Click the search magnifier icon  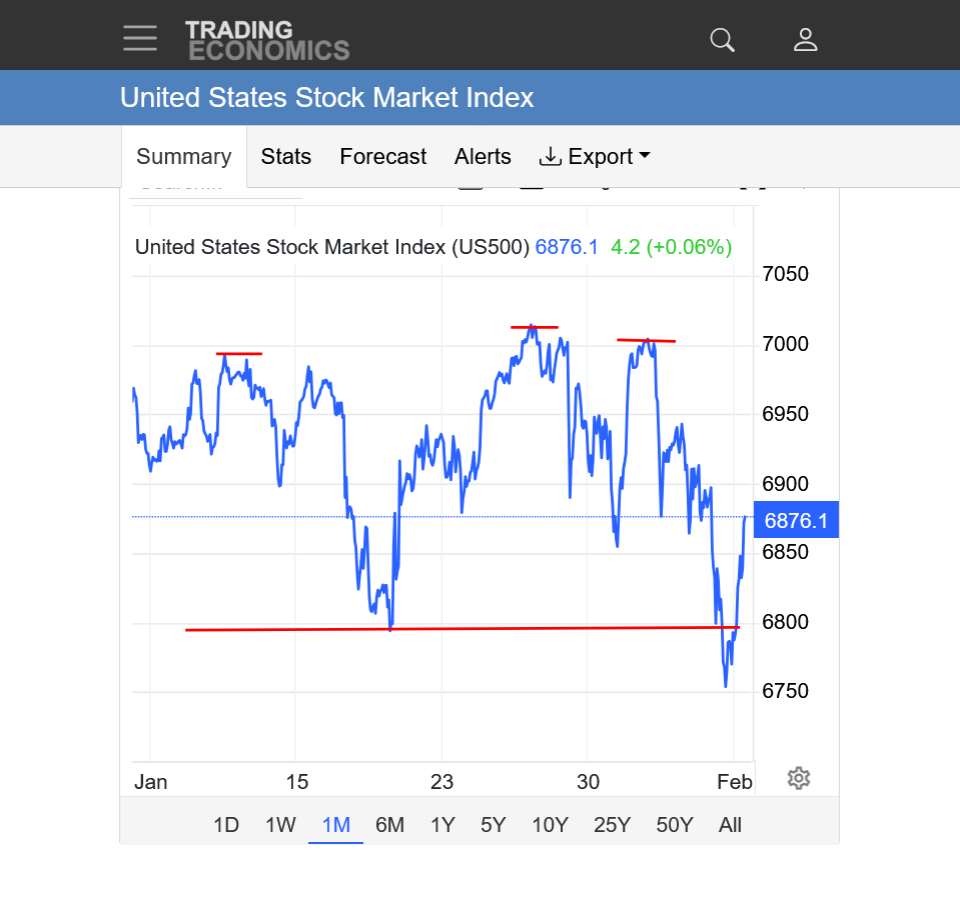tap(722, 40)
